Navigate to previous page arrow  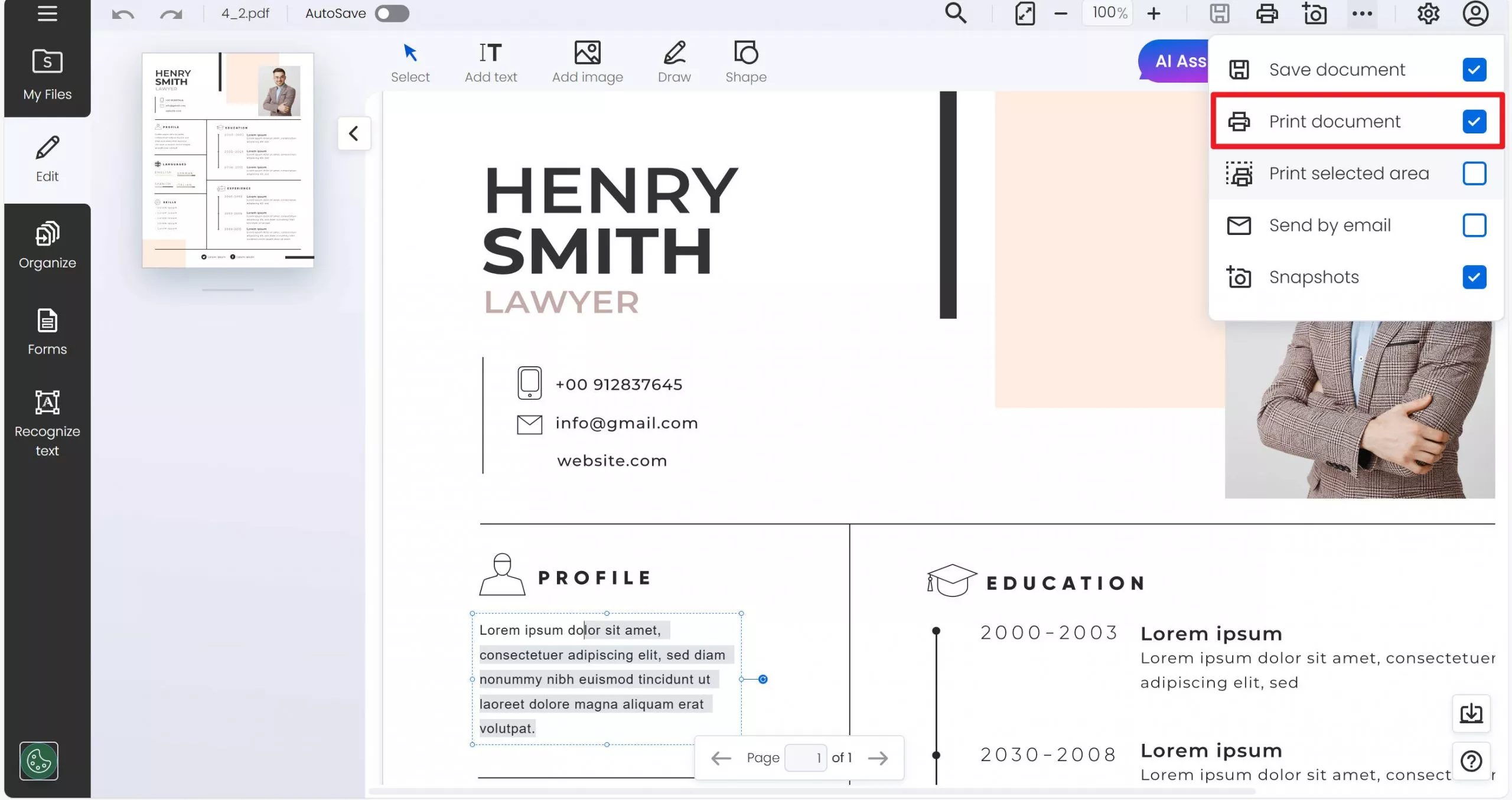(720, 758)
